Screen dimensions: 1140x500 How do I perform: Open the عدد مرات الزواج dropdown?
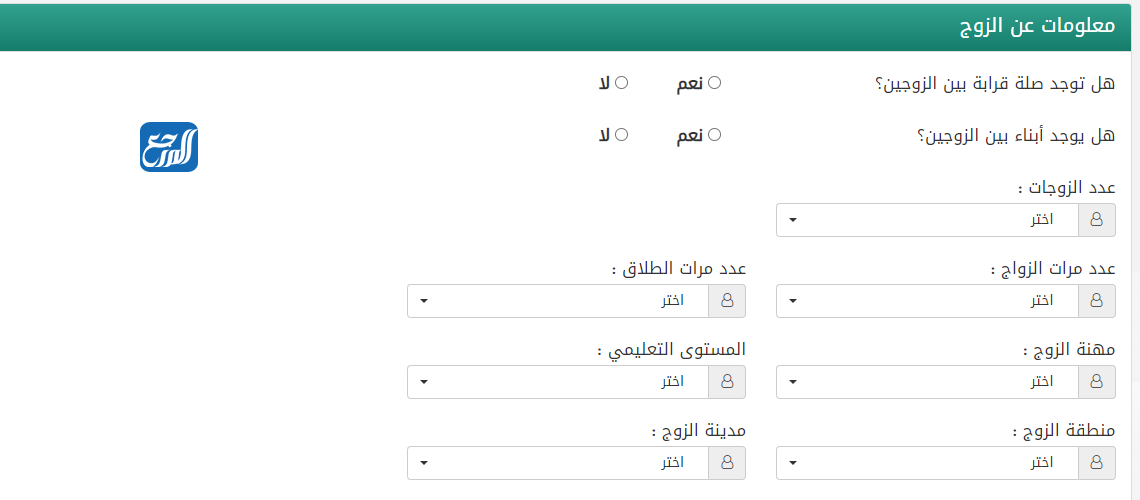pos(927,300)
